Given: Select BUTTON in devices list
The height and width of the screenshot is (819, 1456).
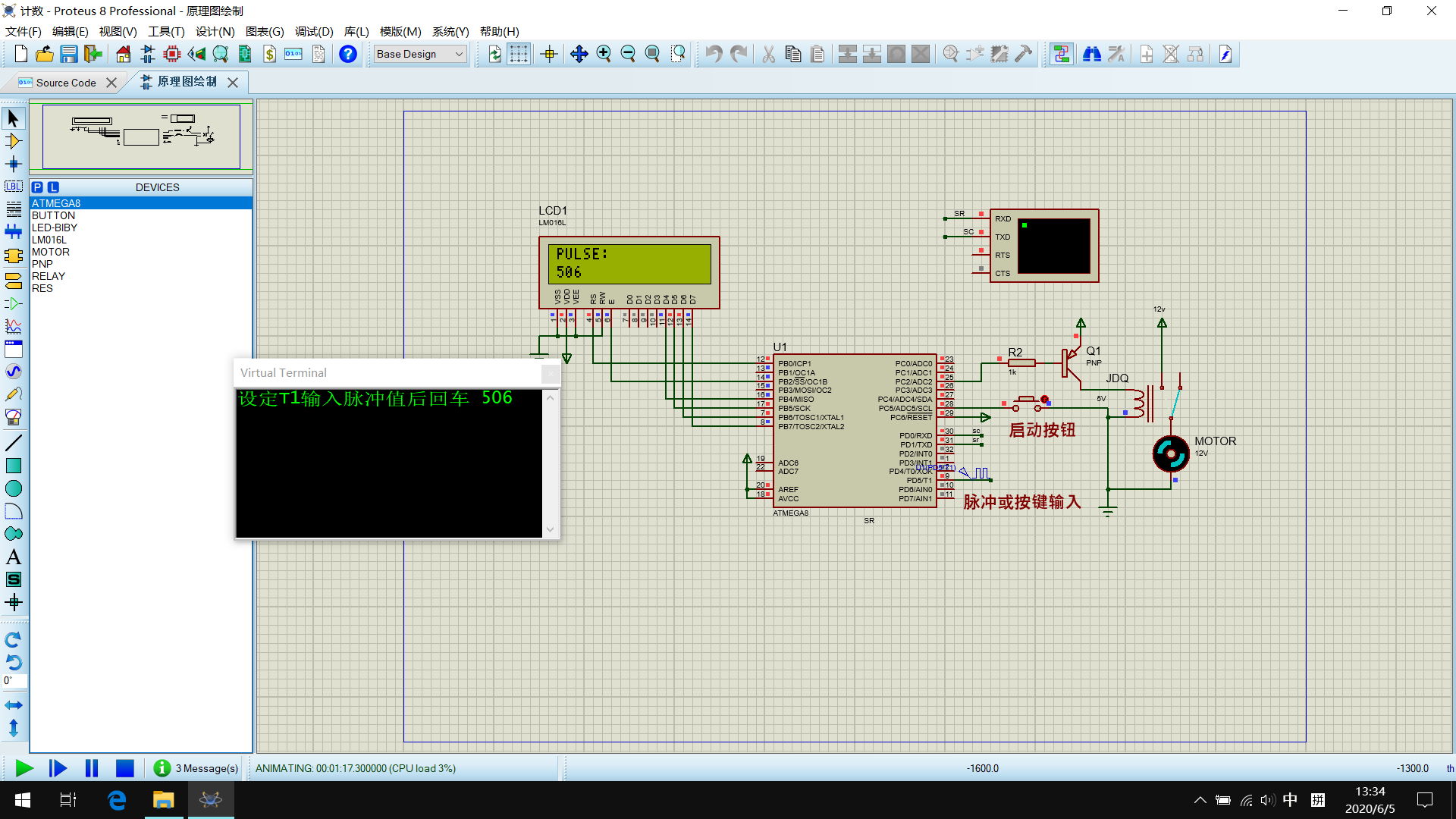Looking at the screenshot, I should coord(141,215).
